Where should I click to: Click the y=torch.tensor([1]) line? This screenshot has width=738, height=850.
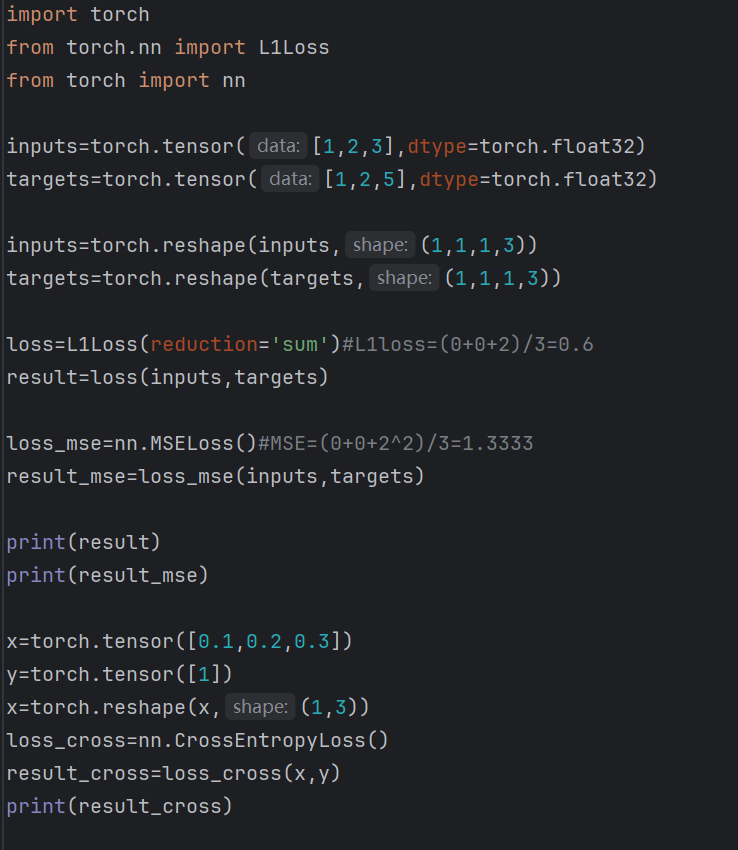(119, 674)
